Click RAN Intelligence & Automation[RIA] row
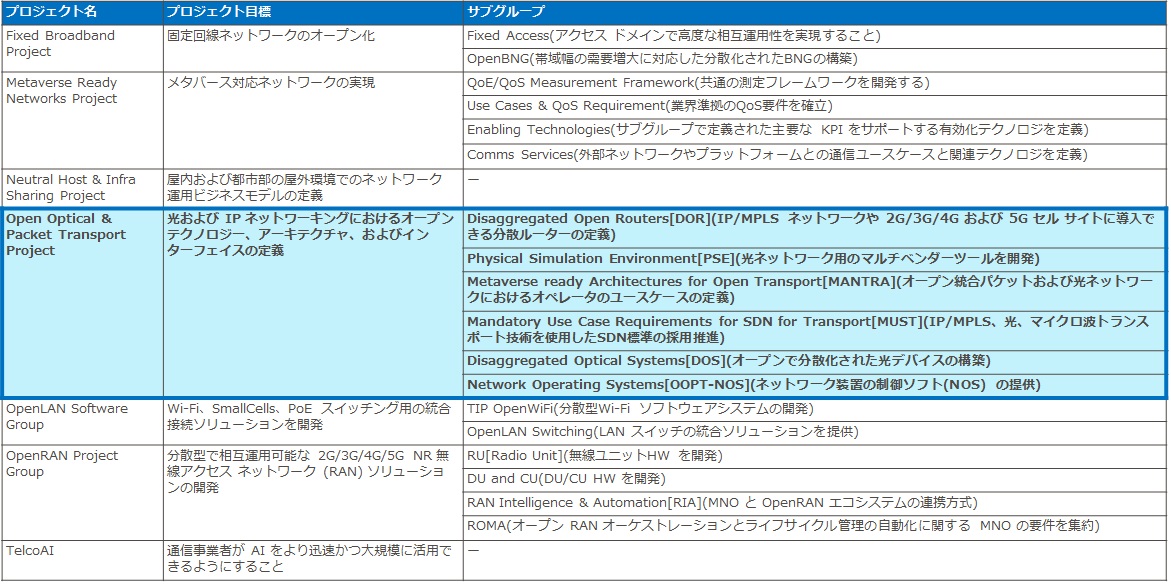 point(816,503)
